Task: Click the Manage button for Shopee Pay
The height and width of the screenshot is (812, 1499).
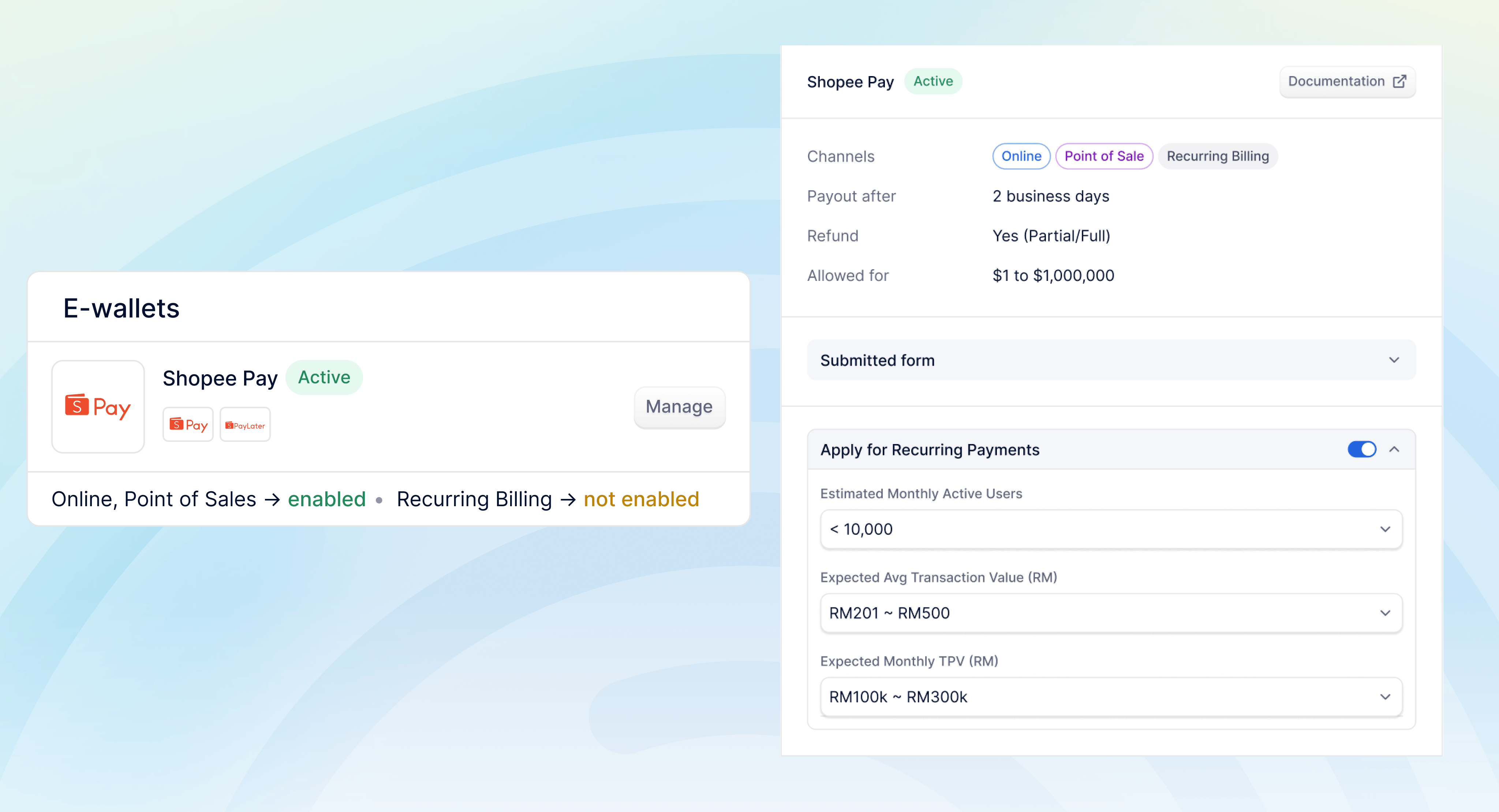Action: coord(679,407)
